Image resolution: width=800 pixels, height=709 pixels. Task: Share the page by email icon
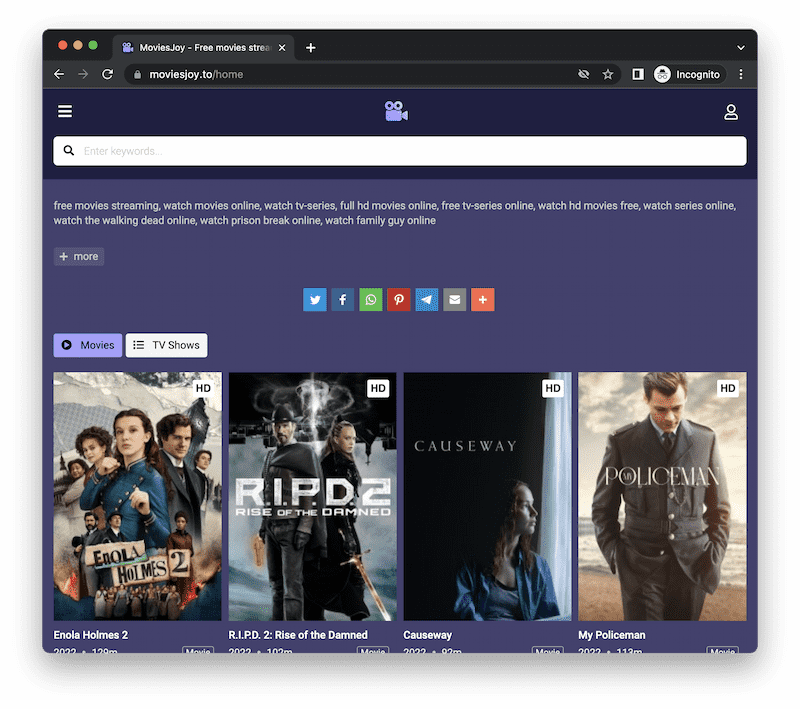pos(455,299)
